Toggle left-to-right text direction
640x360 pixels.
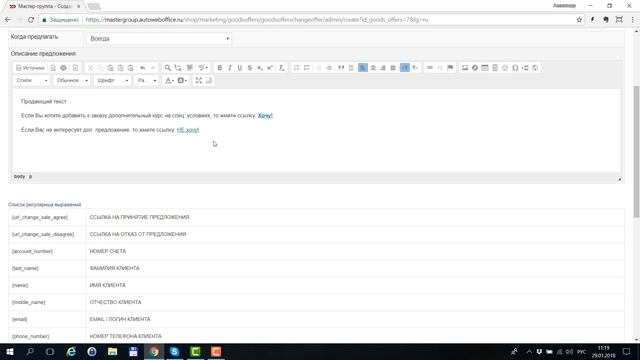pyautogui.click(x=404, y=68)
